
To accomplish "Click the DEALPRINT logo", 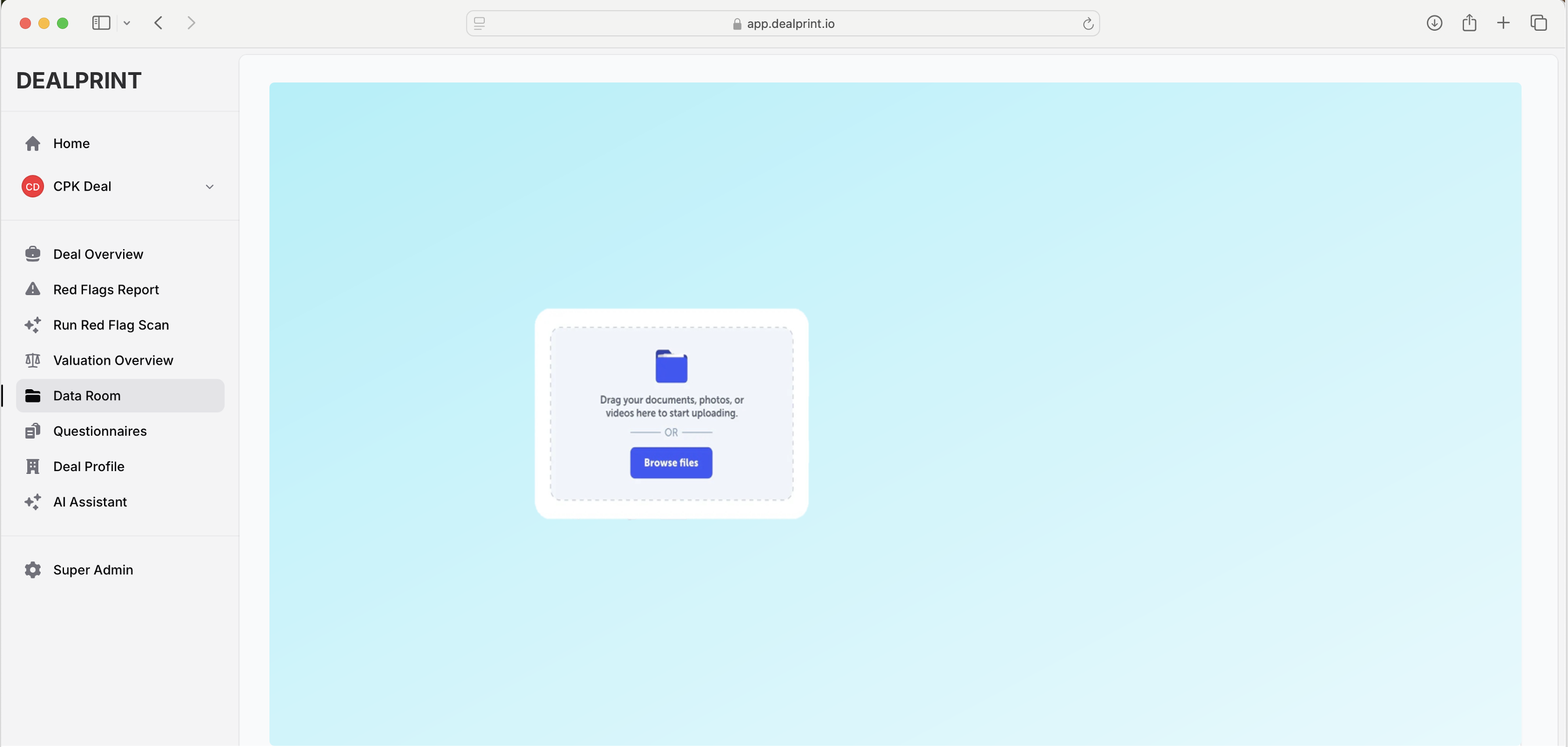I will pyautogui.click(x=78, y=80).
